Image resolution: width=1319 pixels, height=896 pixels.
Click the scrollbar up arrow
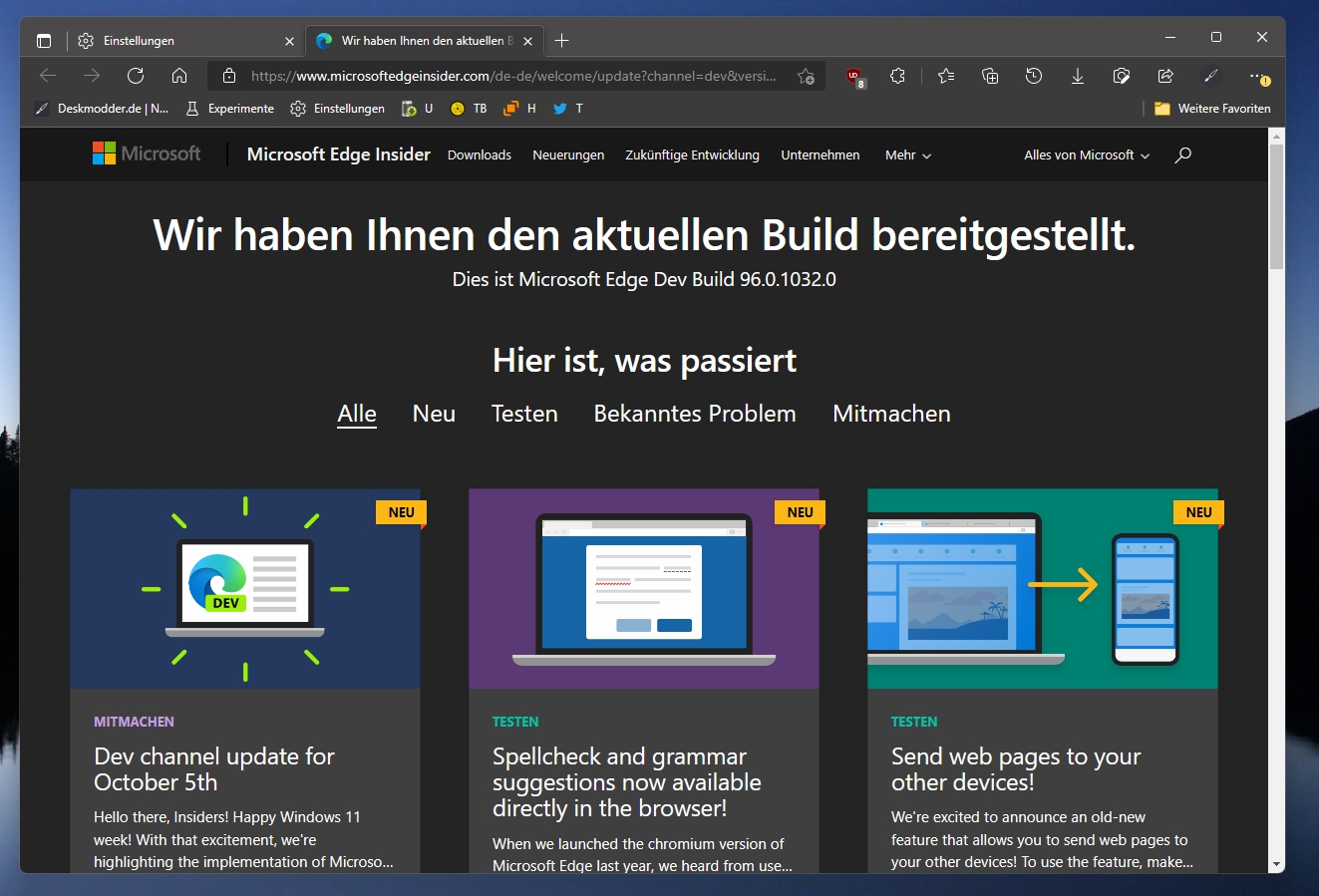pyautogui.click(x=1276, y=136)
